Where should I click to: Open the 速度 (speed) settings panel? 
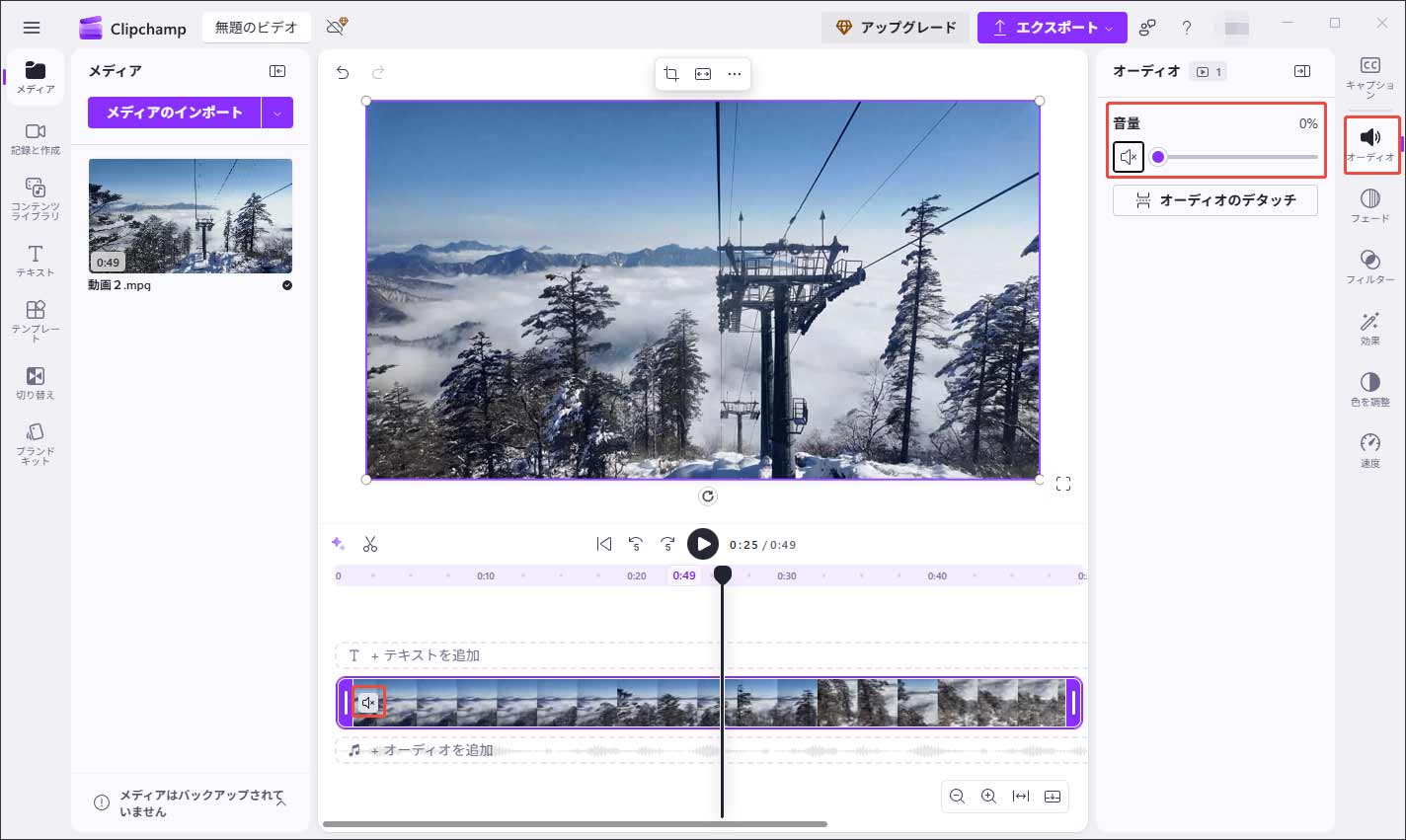click(1370, 448)
